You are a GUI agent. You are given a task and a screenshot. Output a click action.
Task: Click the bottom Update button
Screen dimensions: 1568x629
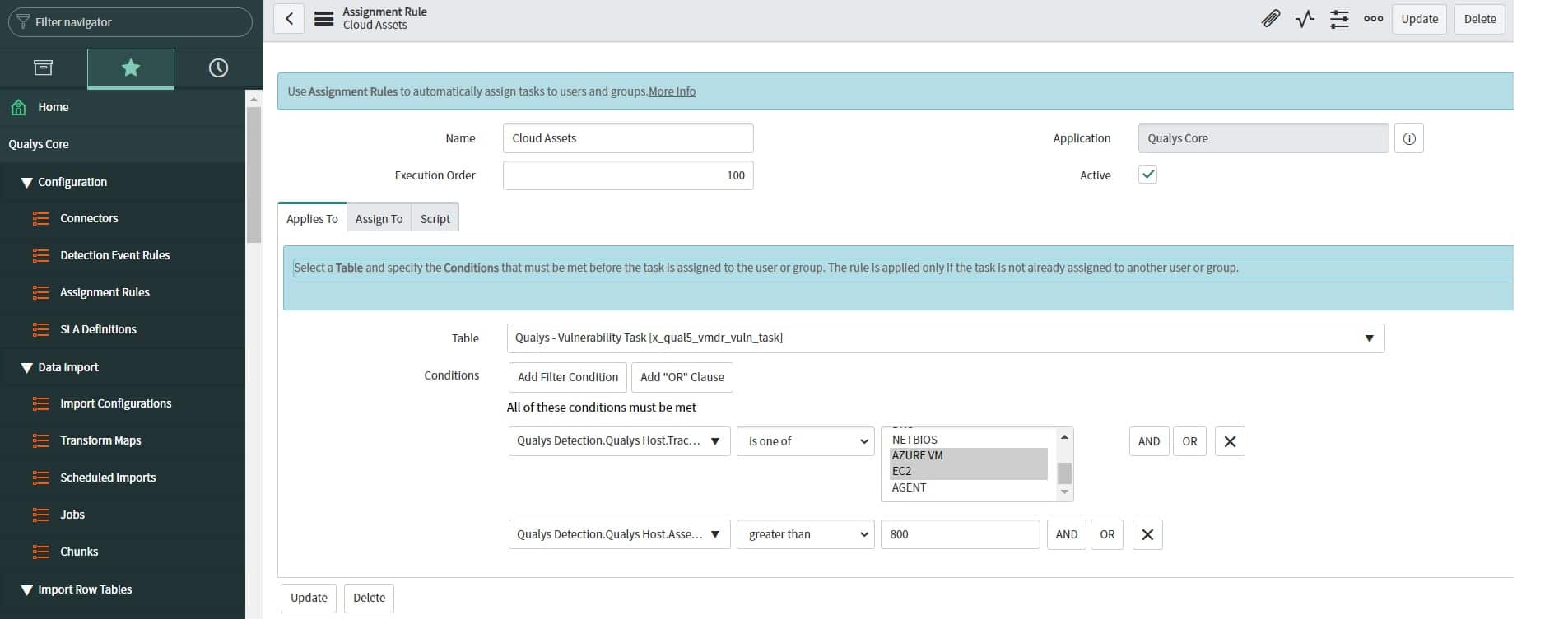[x=309, y=598]
